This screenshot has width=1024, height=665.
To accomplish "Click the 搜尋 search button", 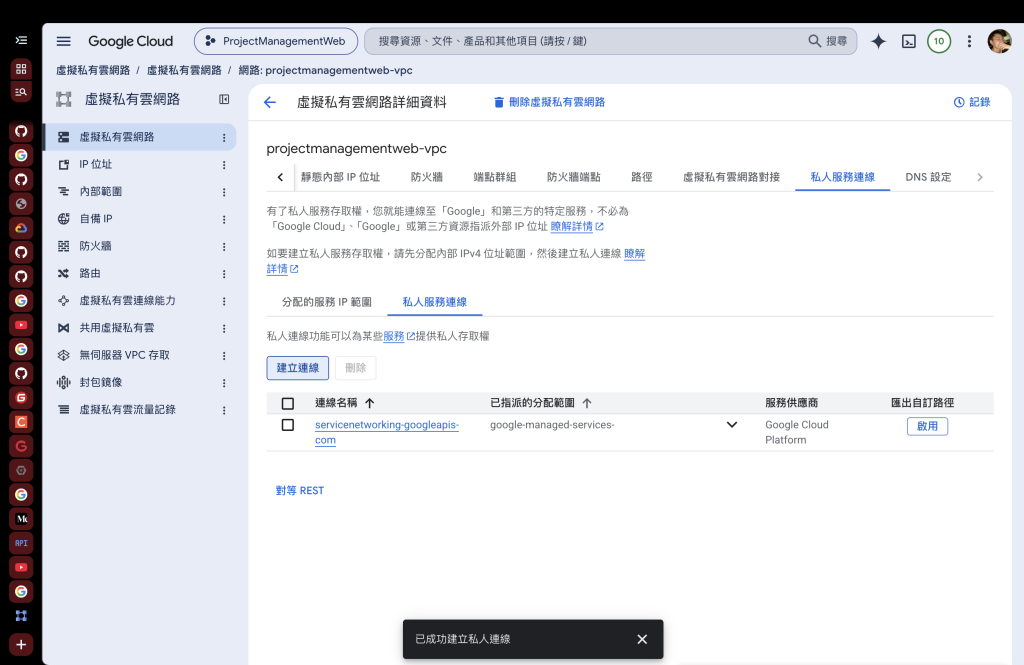I will 827,41.
